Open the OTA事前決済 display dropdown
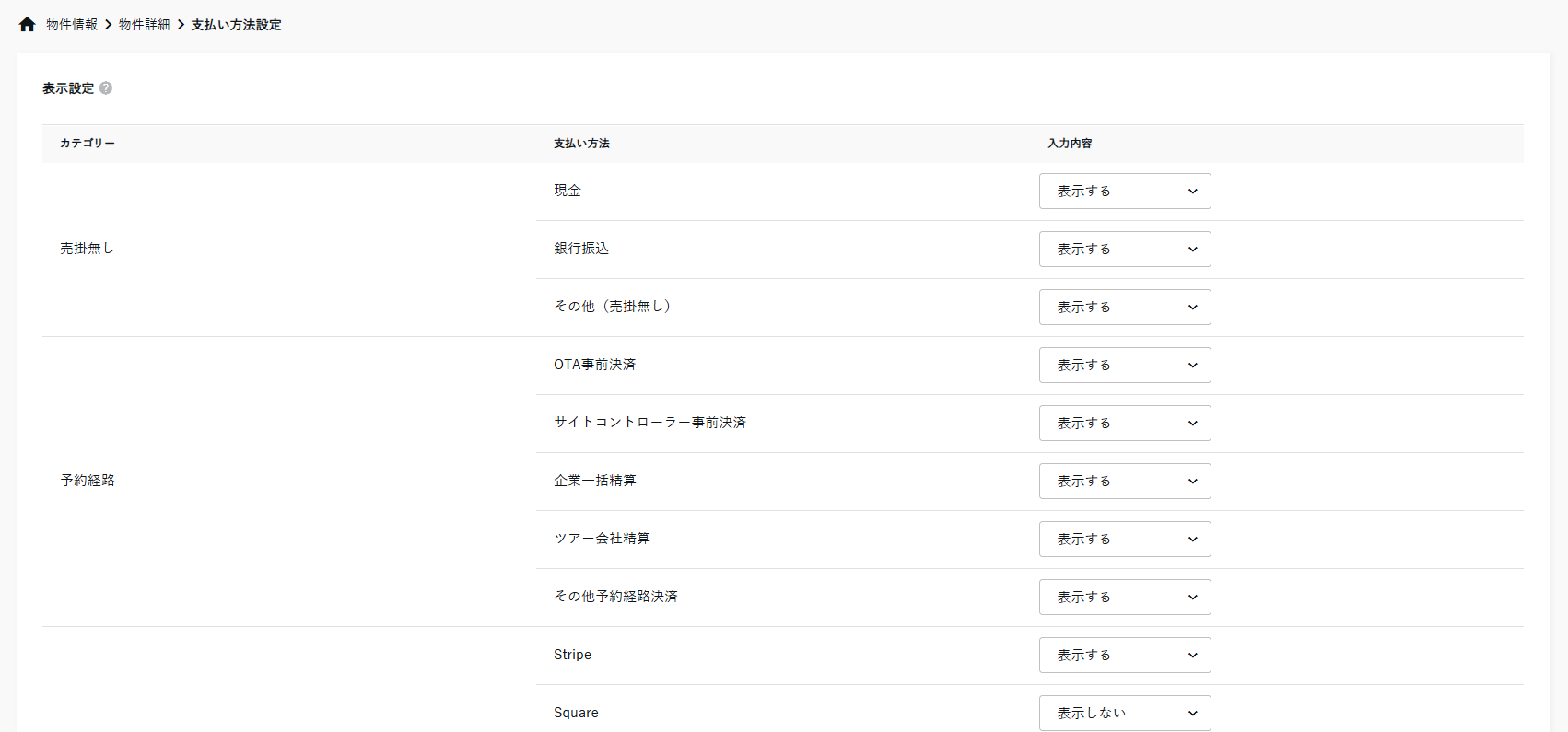This screenshot has width=1568, height=732. pos(1124,366)
